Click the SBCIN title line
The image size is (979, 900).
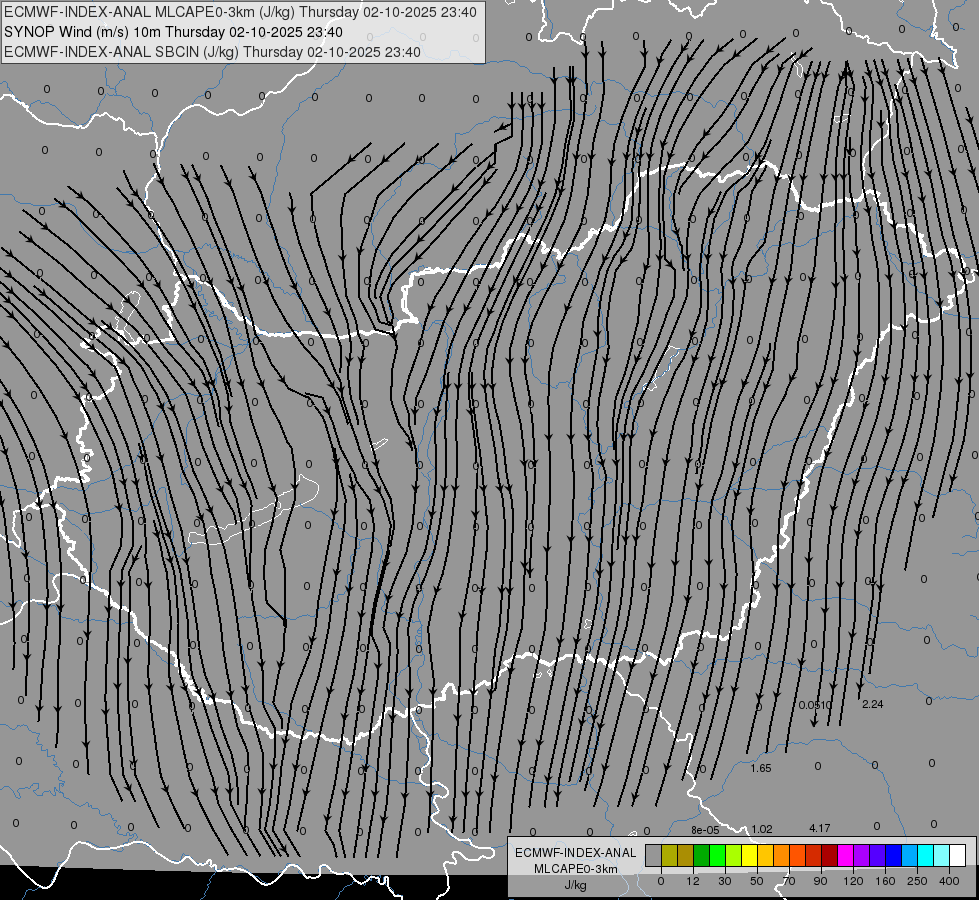[212, 52]
